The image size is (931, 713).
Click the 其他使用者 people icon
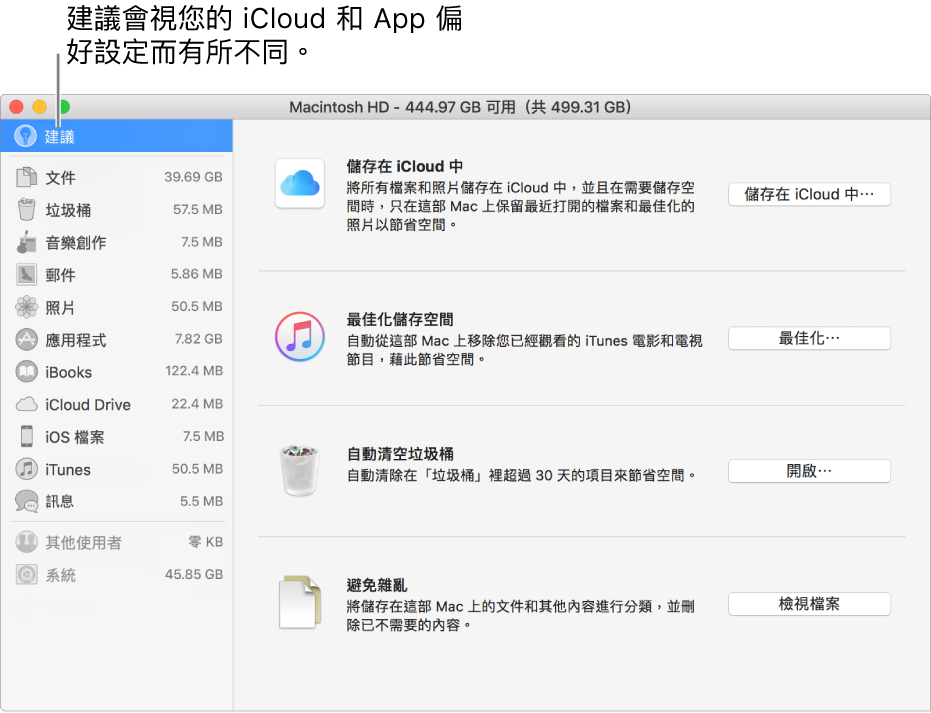pos(27,542)
